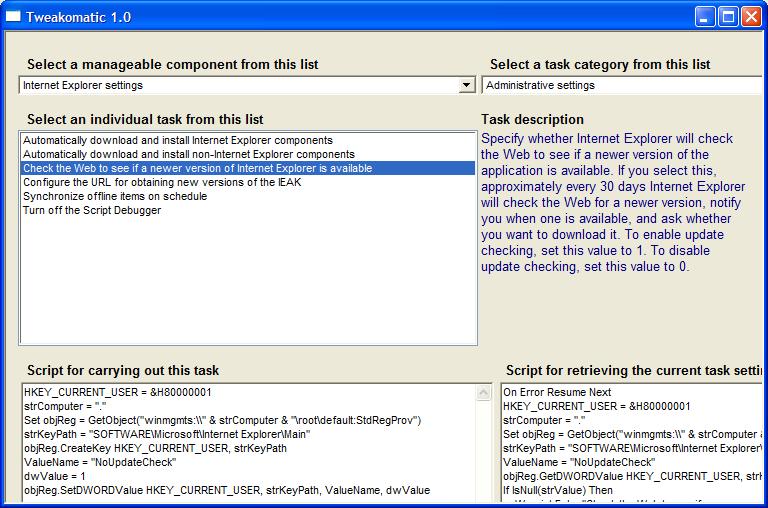This screenshot has height=508, width=768.
Task: Open the Administrative settings category dropdown
Action: pyautogui.click(x=624, y=85)
